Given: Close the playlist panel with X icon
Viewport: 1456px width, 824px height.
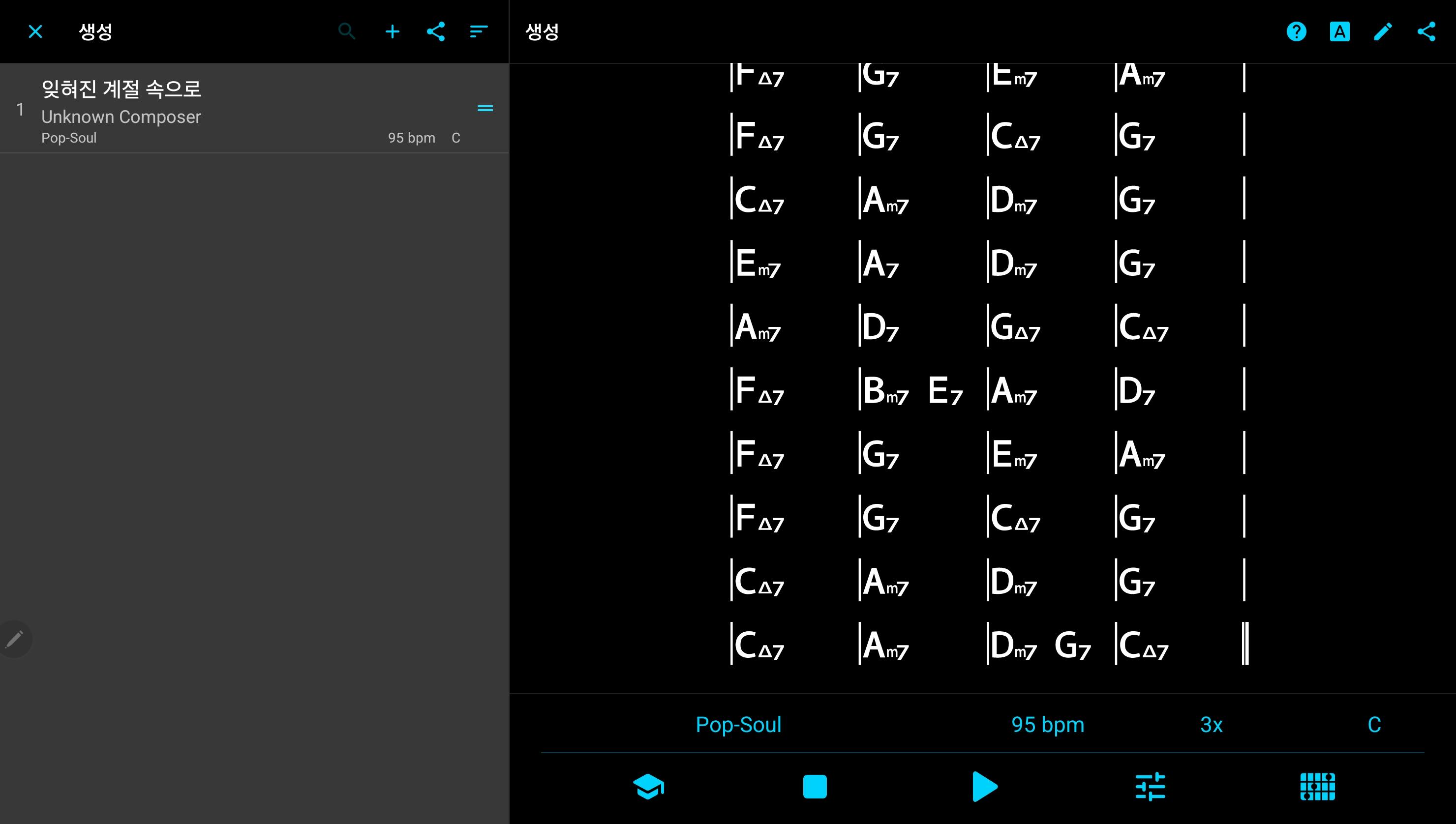Looking at the screenshot, I should pyautogui.click(x=35, y=31).
